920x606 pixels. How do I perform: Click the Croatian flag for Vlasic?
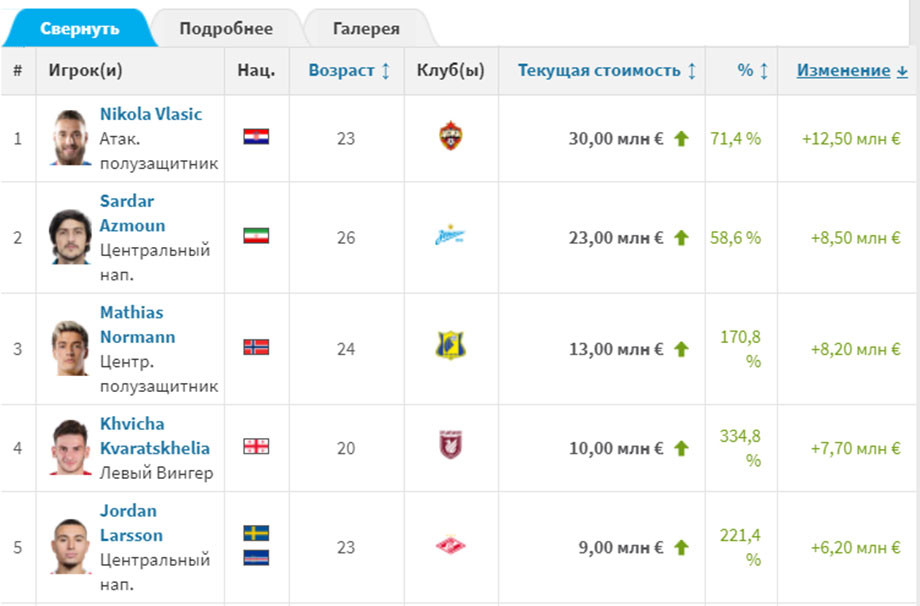tap(256, 137)
